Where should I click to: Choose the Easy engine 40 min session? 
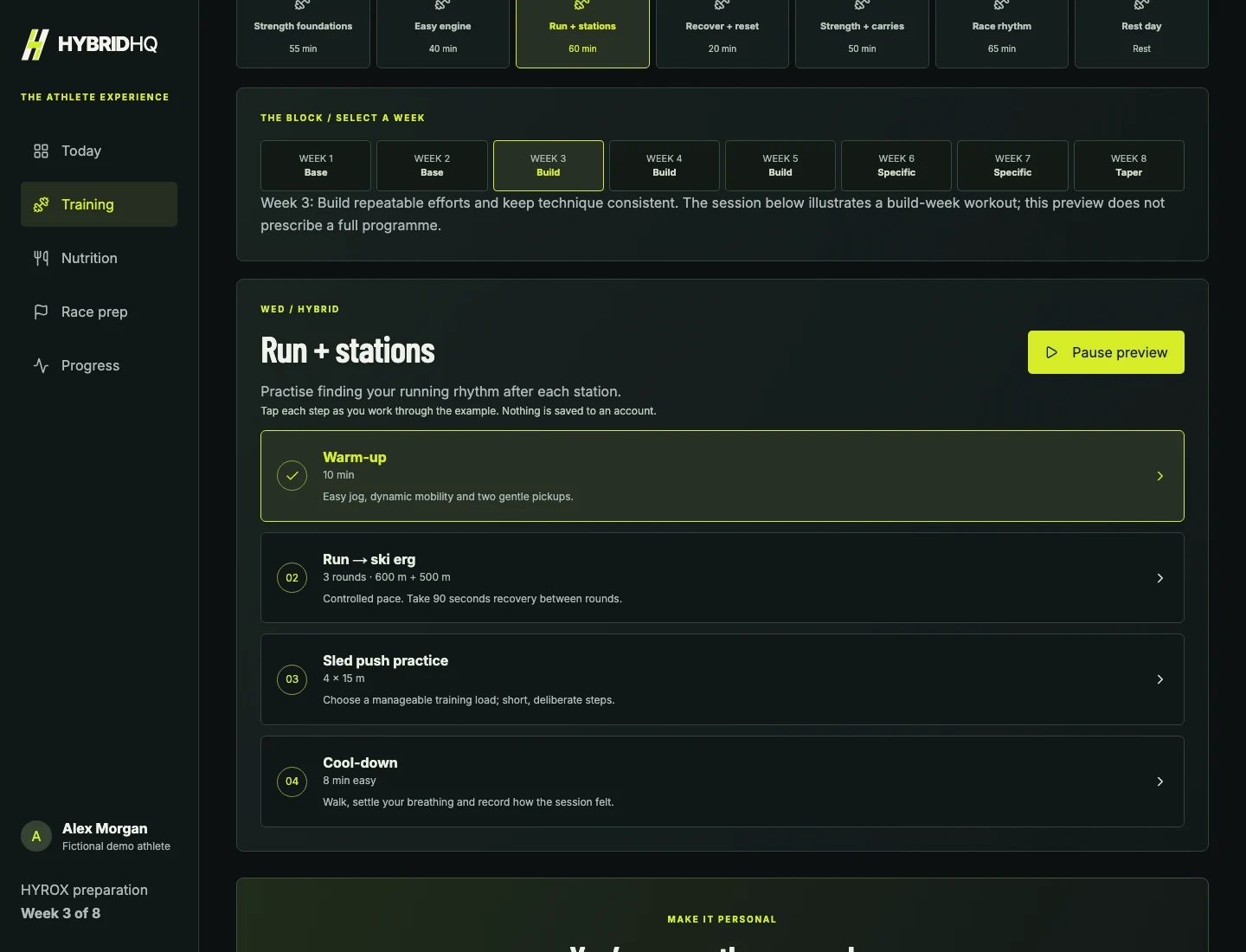coord(443,34)
